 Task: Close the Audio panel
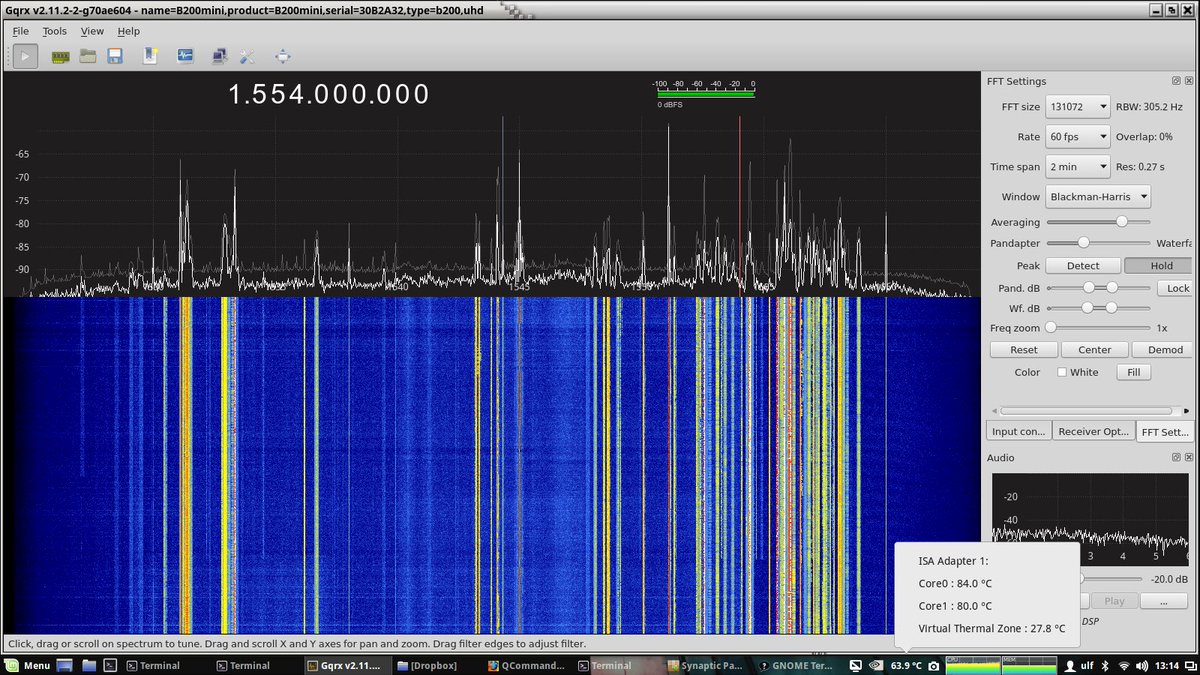pos(1189,457)
